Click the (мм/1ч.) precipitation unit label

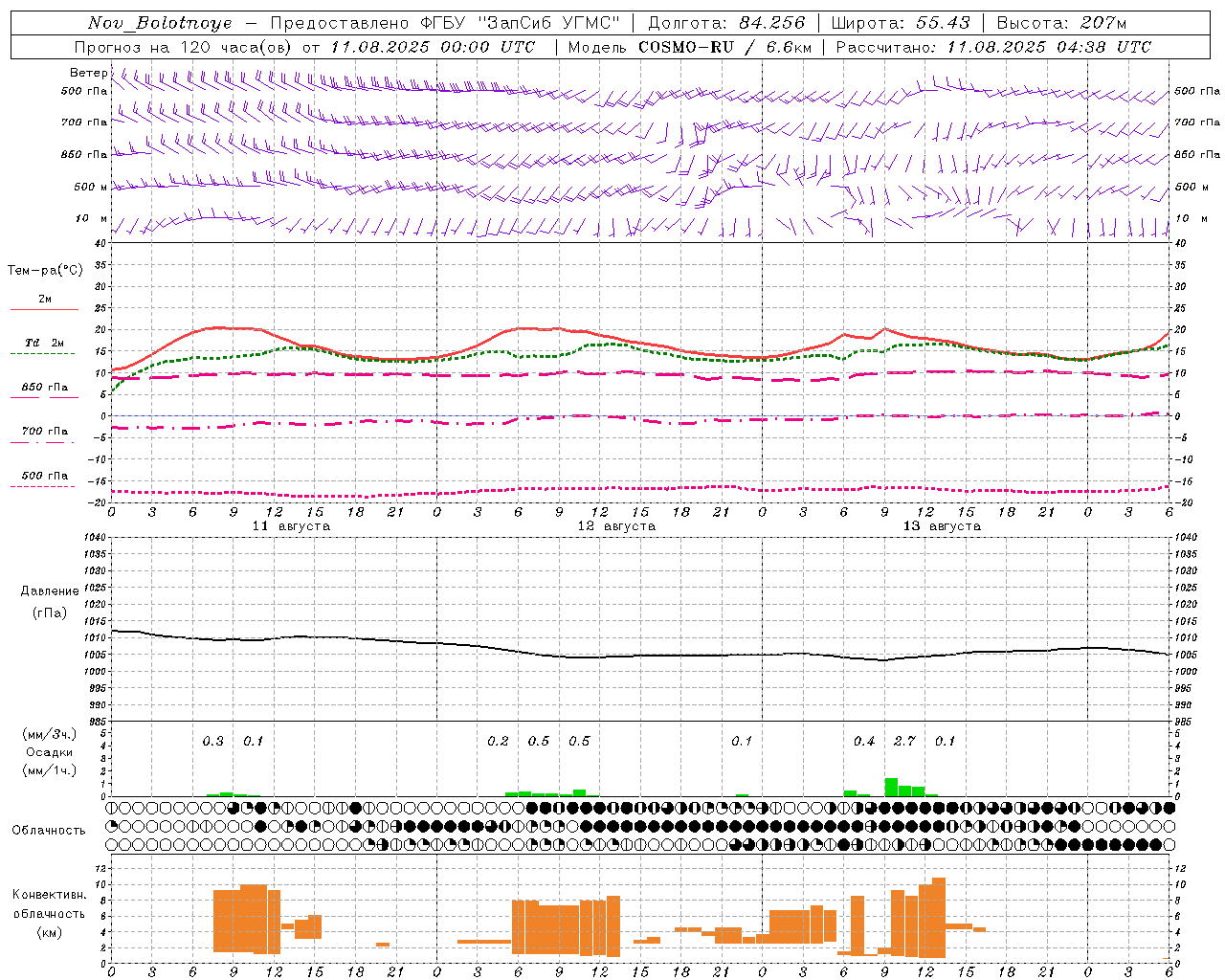50,770
